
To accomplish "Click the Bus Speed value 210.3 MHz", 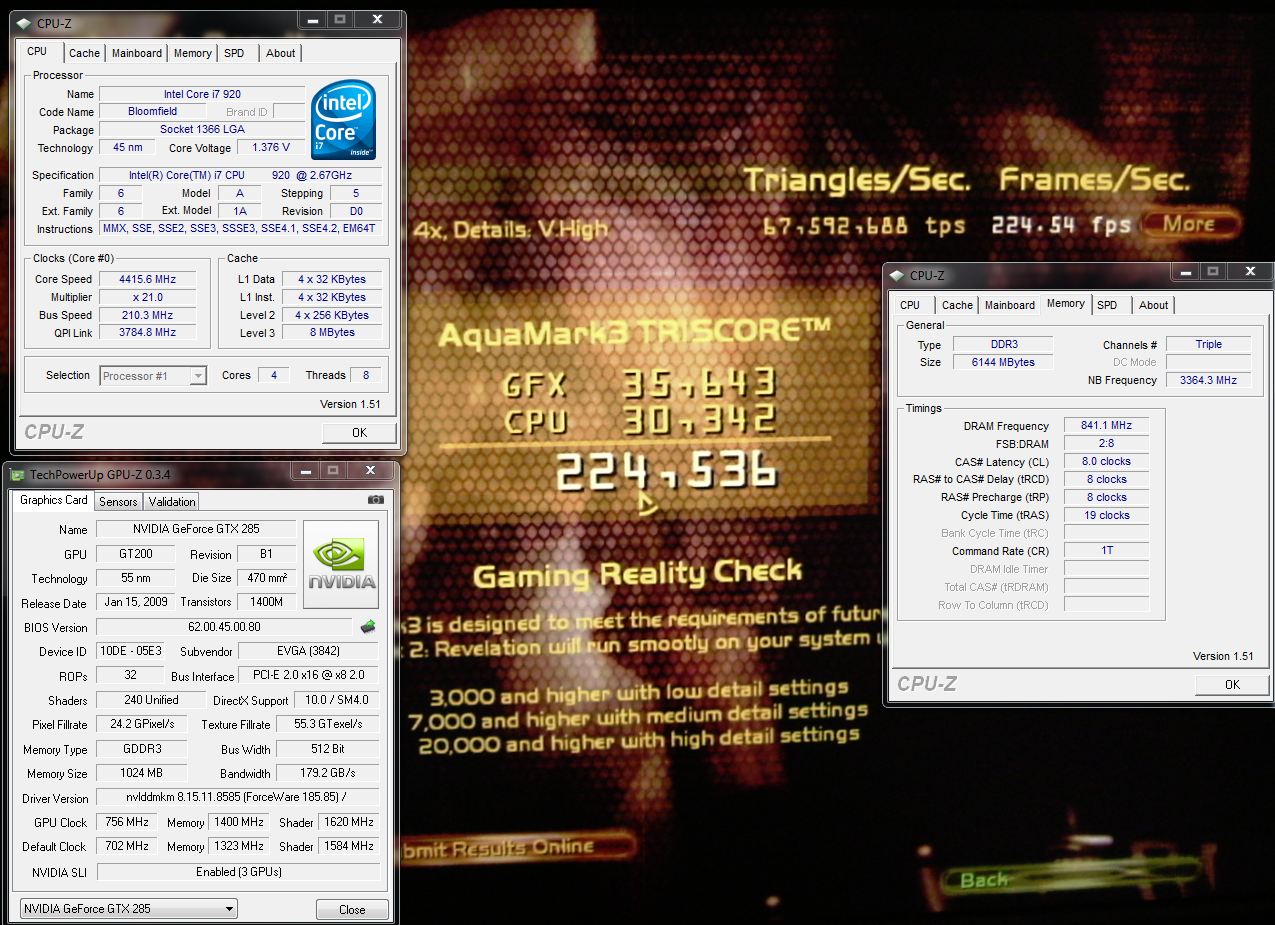I will [x=147, y=315].
